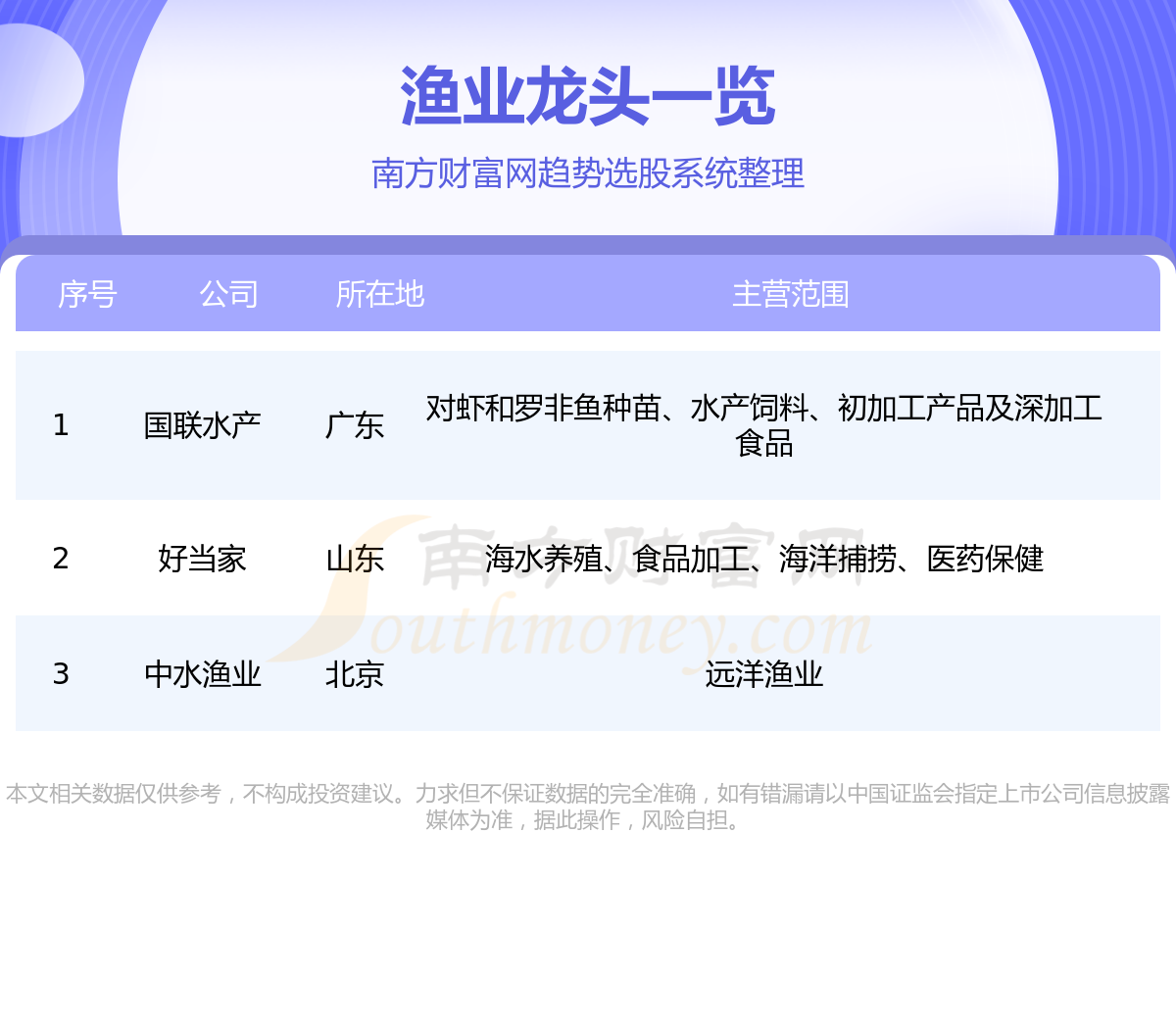The width and height of the screenshot is (1176, 1029).
Task: Select the 北京 location cell
Action: coord(355,674)
